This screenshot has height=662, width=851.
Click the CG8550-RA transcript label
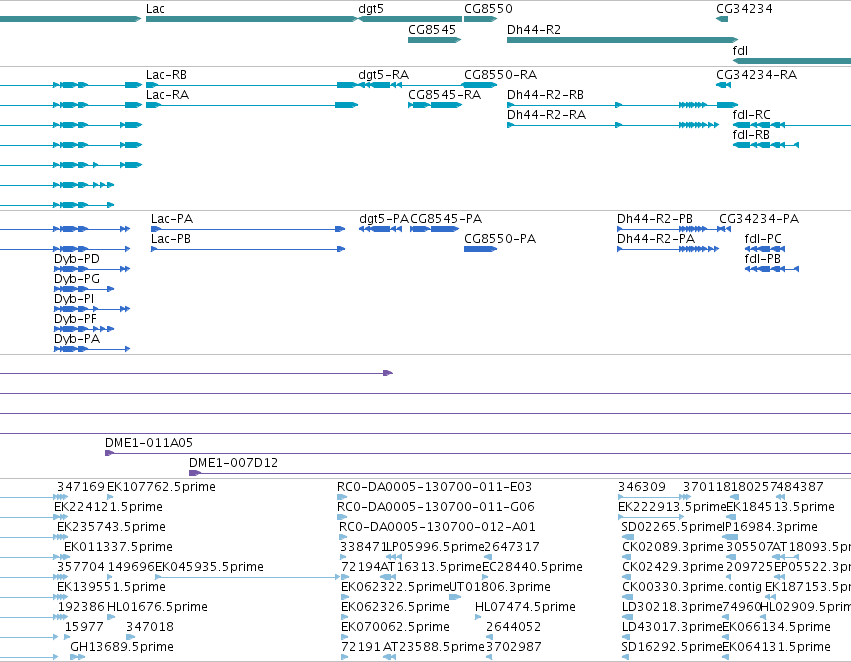[x=500, y=75]
